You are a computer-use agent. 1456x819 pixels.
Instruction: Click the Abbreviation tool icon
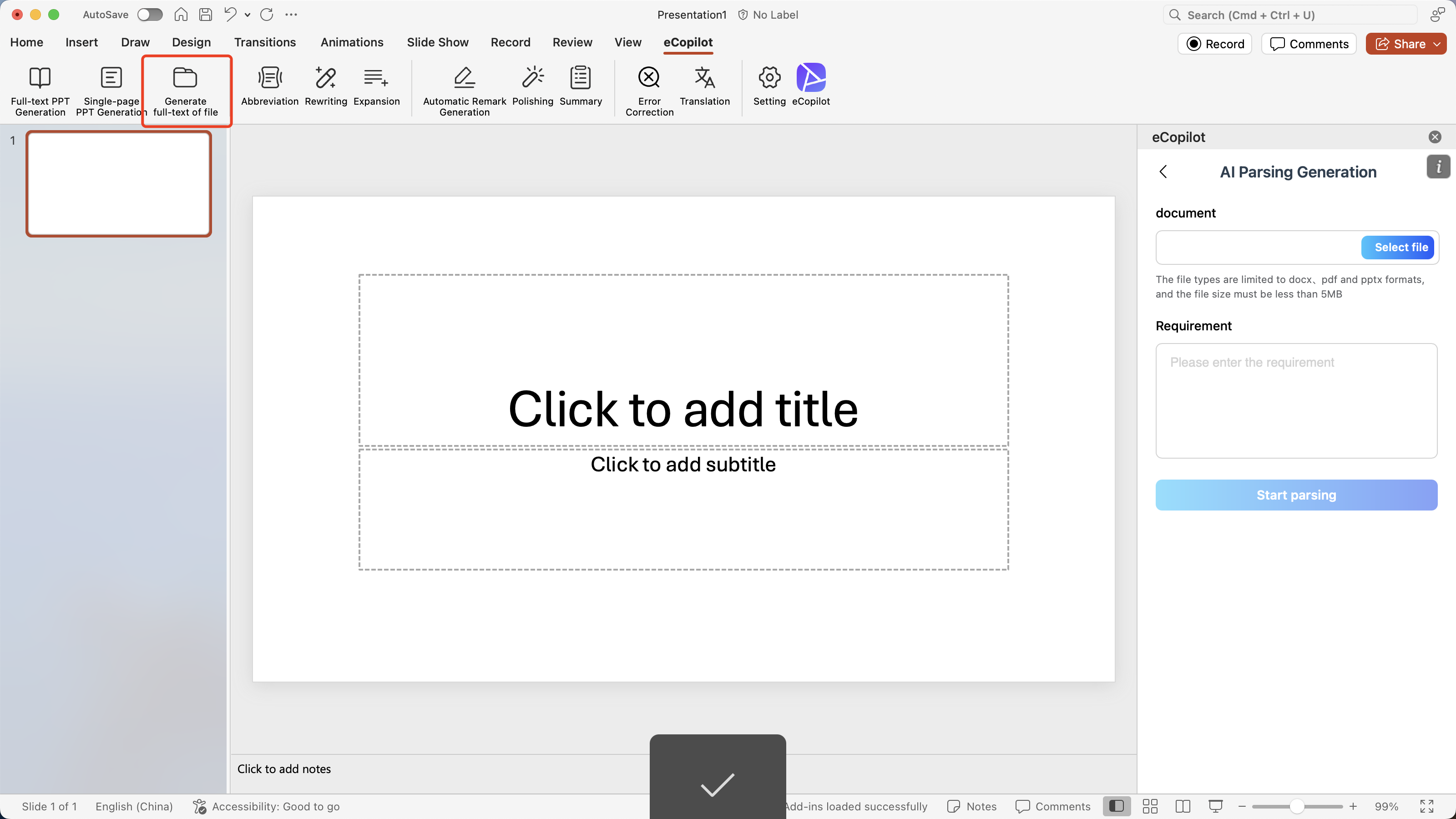270,78
